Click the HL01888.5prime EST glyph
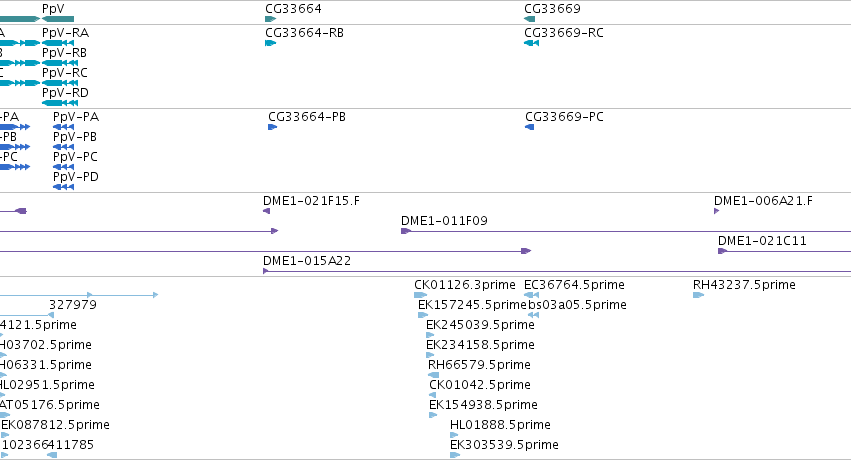Screen dimensions: 851x460 (454, 435)
